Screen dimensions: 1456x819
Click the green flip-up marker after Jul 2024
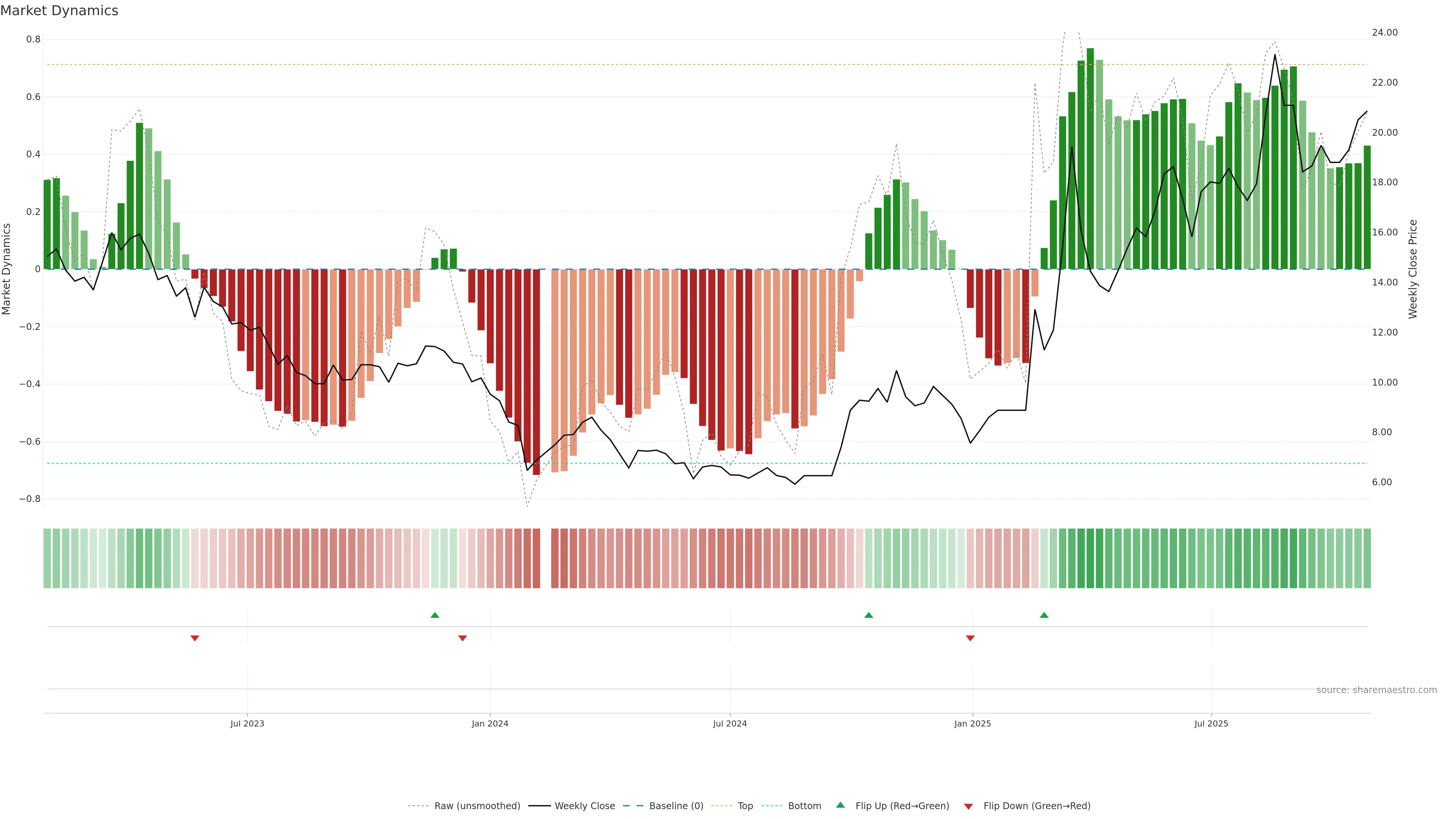[869, 615]
